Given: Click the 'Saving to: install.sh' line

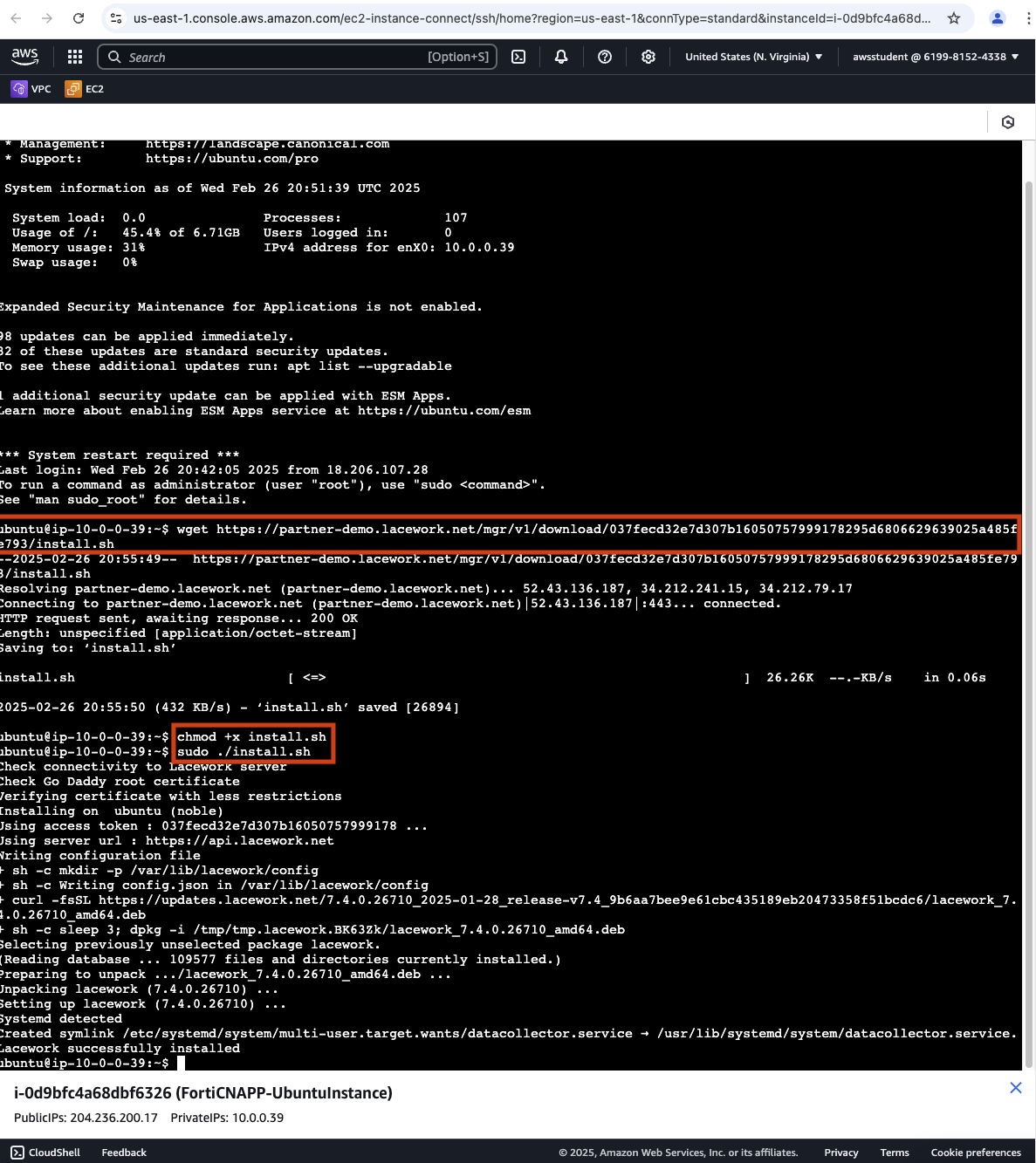Looking at the screenshot, I should 88,648.
